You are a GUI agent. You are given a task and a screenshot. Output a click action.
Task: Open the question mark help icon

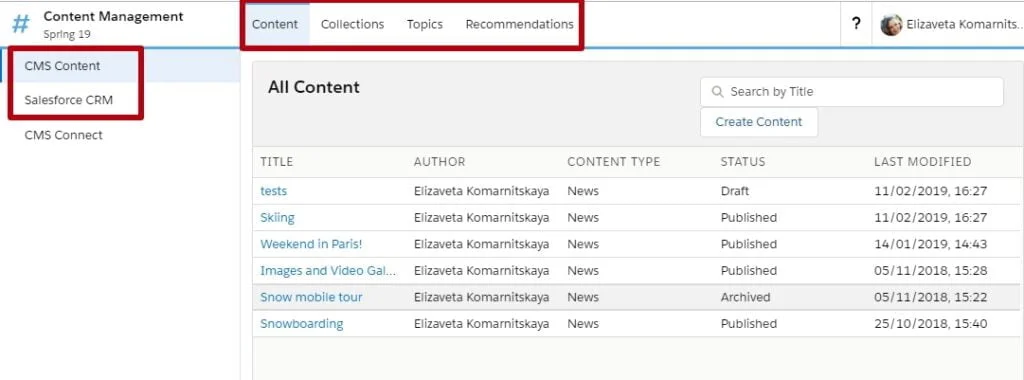856,24
